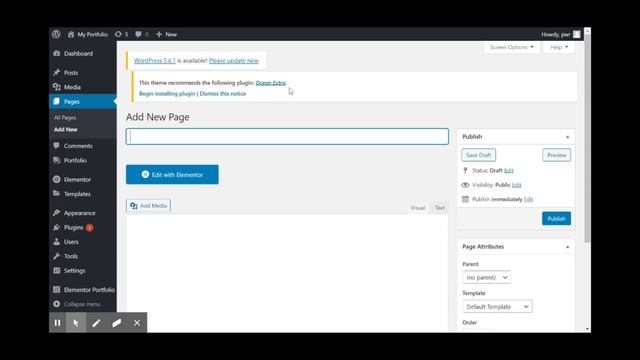This screenshot has width=640, height=360.
Task: Click the Plugins update count badge
Action: pyautogui.click(x=89, y=228)
